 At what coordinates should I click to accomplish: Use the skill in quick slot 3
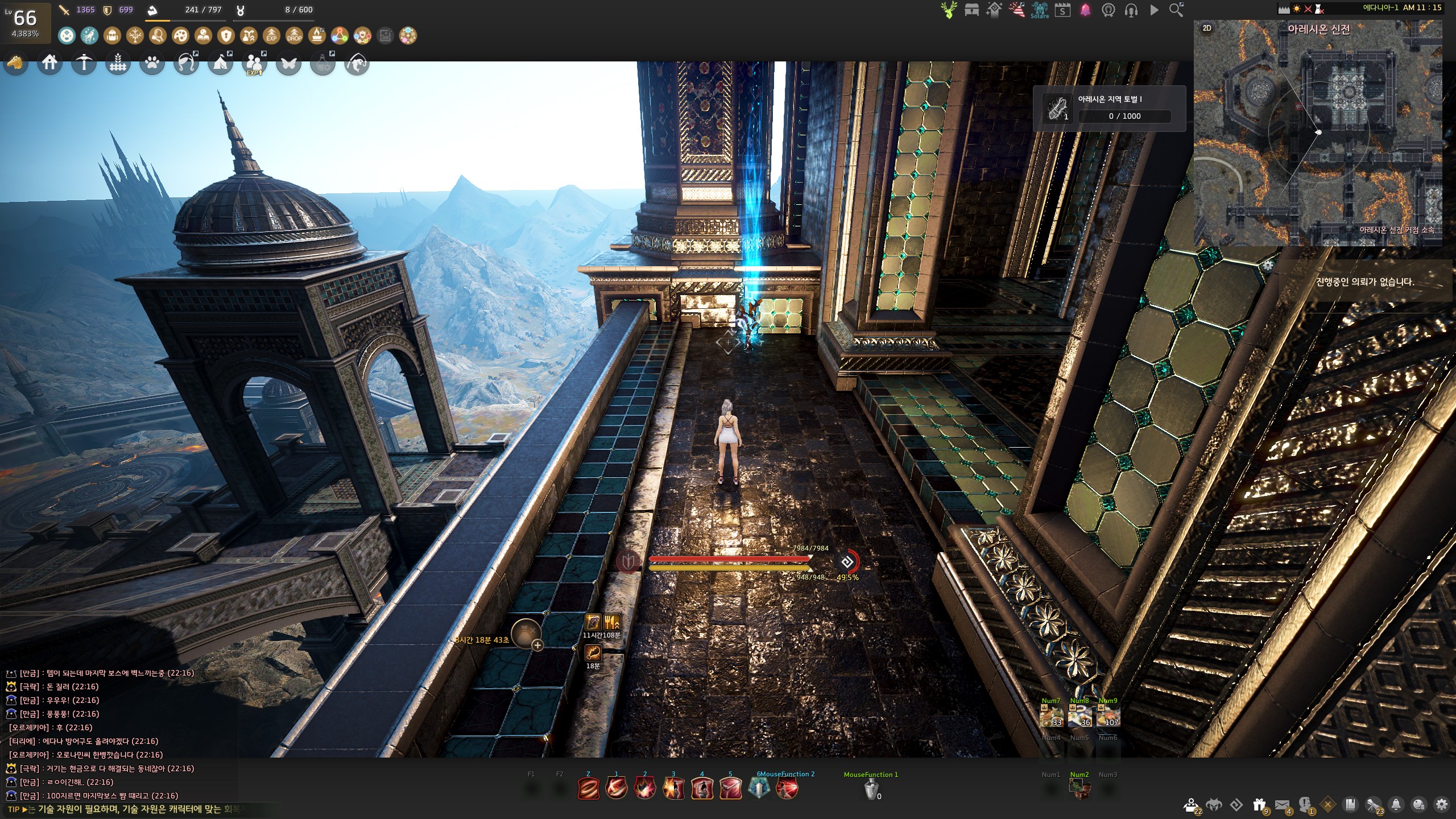pyautogui.click(x=673, y=788)
